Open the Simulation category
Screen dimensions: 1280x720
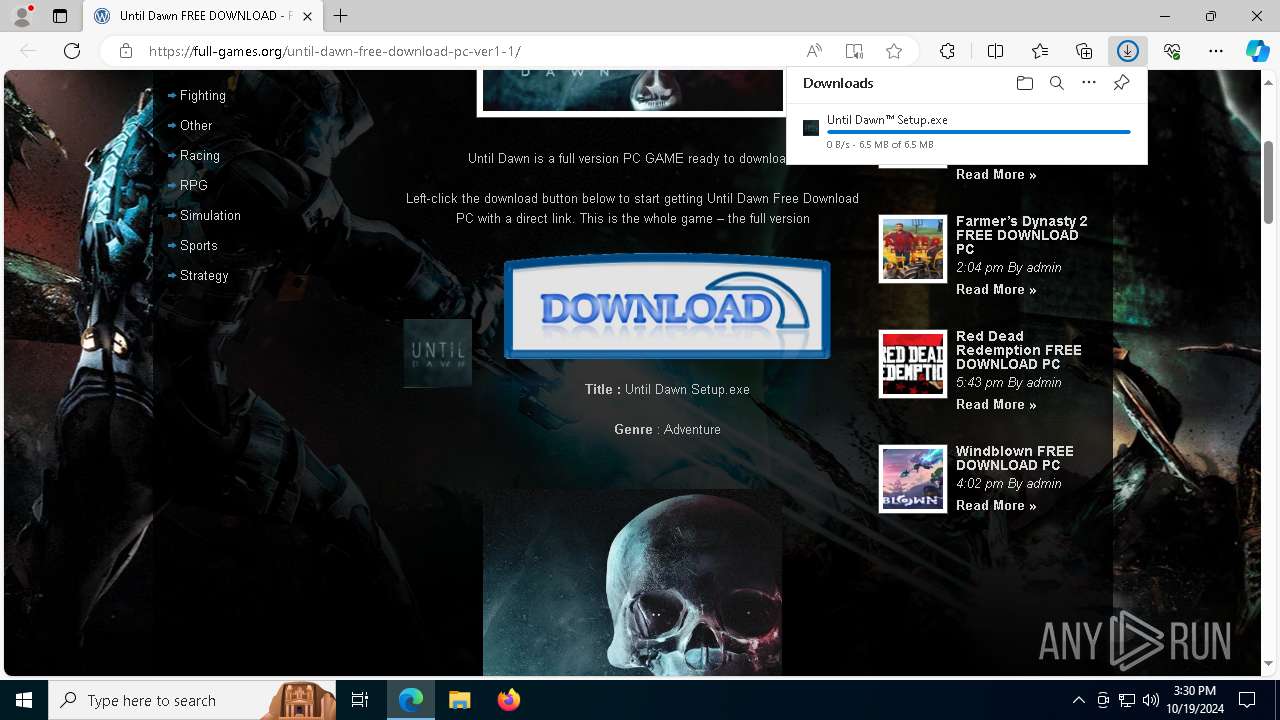210,216
